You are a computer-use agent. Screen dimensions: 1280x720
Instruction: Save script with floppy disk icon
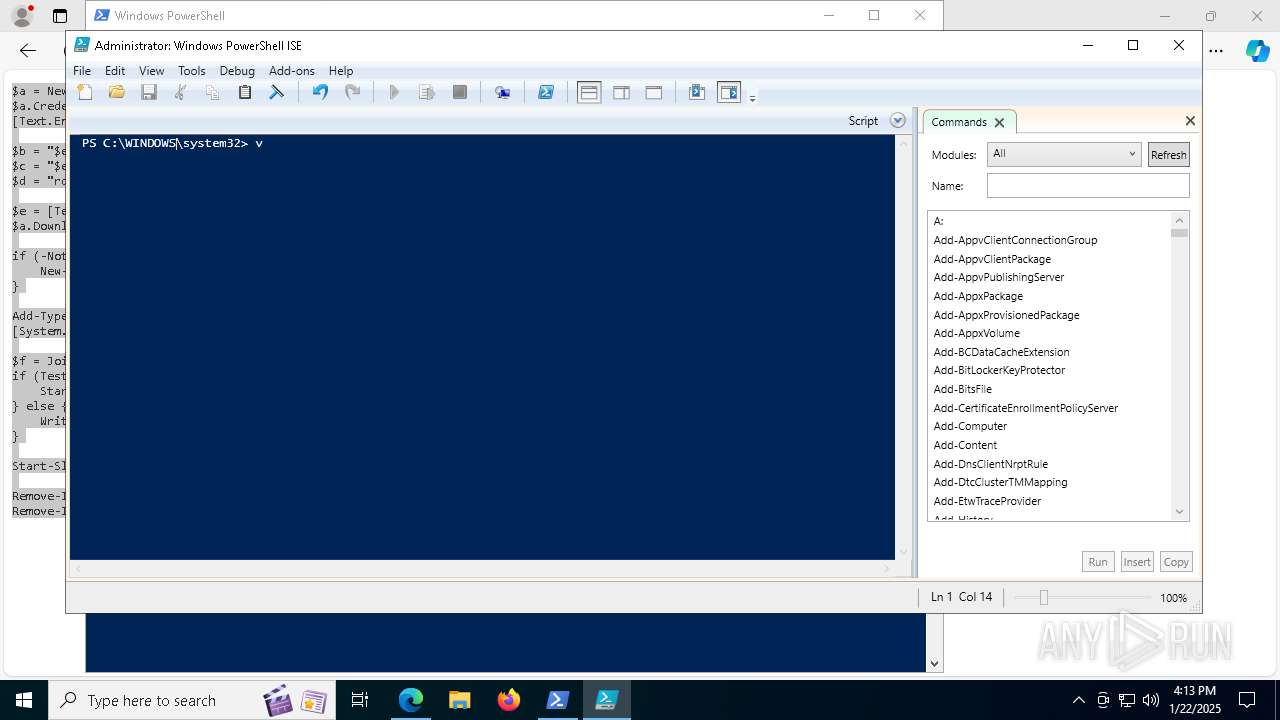149,92
